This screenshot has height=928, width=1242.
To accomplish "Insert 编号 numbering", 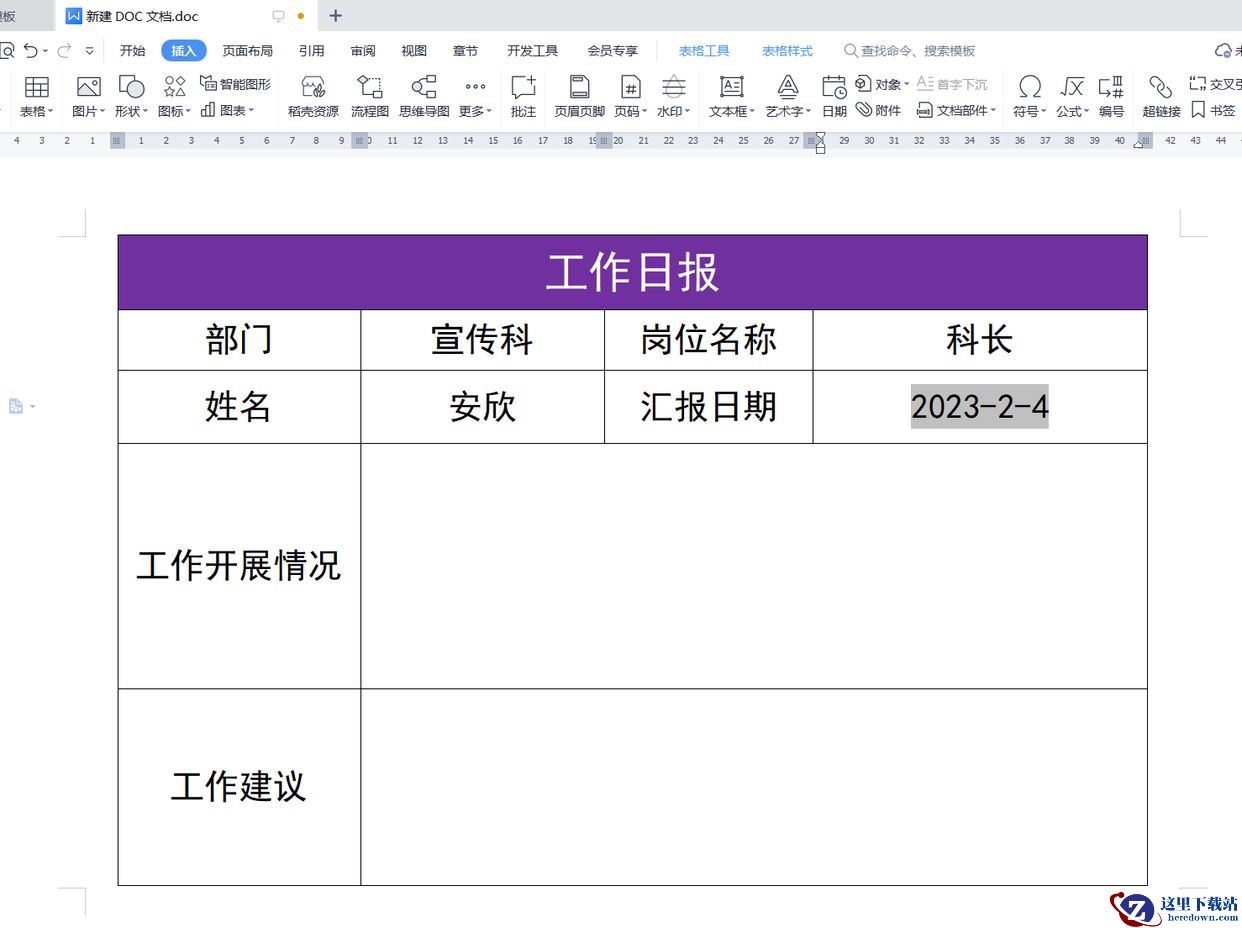I will tap(1111, 96).
